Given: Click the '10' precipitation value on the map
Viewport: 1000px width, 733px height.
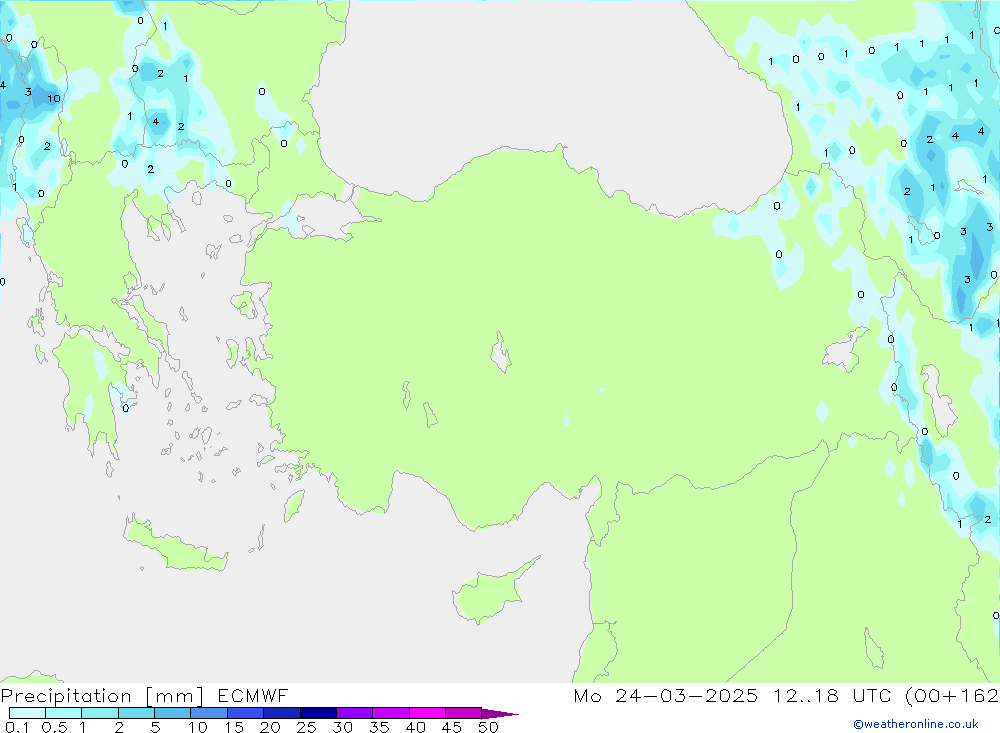Looking at the screenshot, I should click(x=54, y=98).
